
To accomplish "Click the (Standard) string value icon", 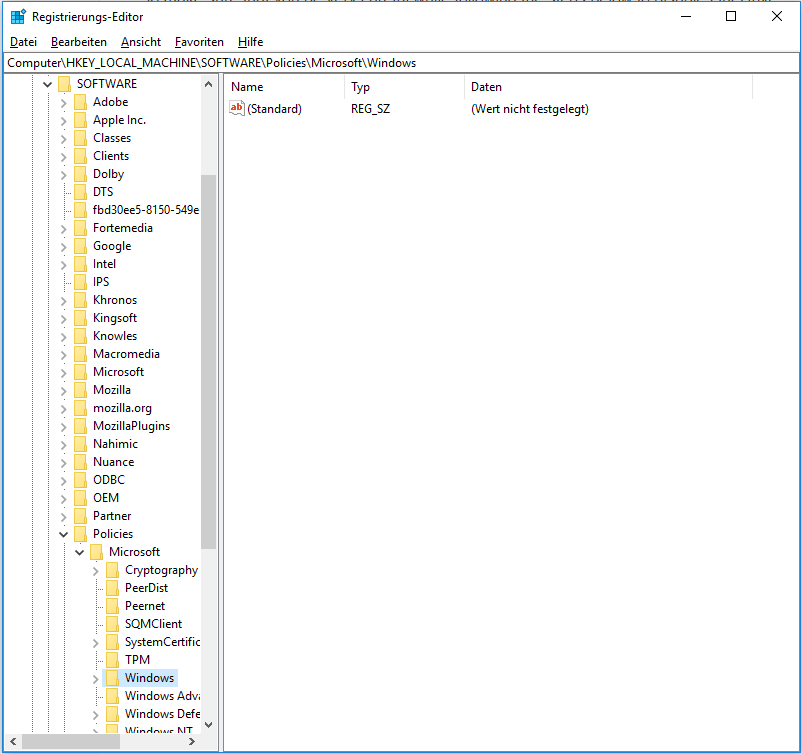I will [x=236, y=108].
